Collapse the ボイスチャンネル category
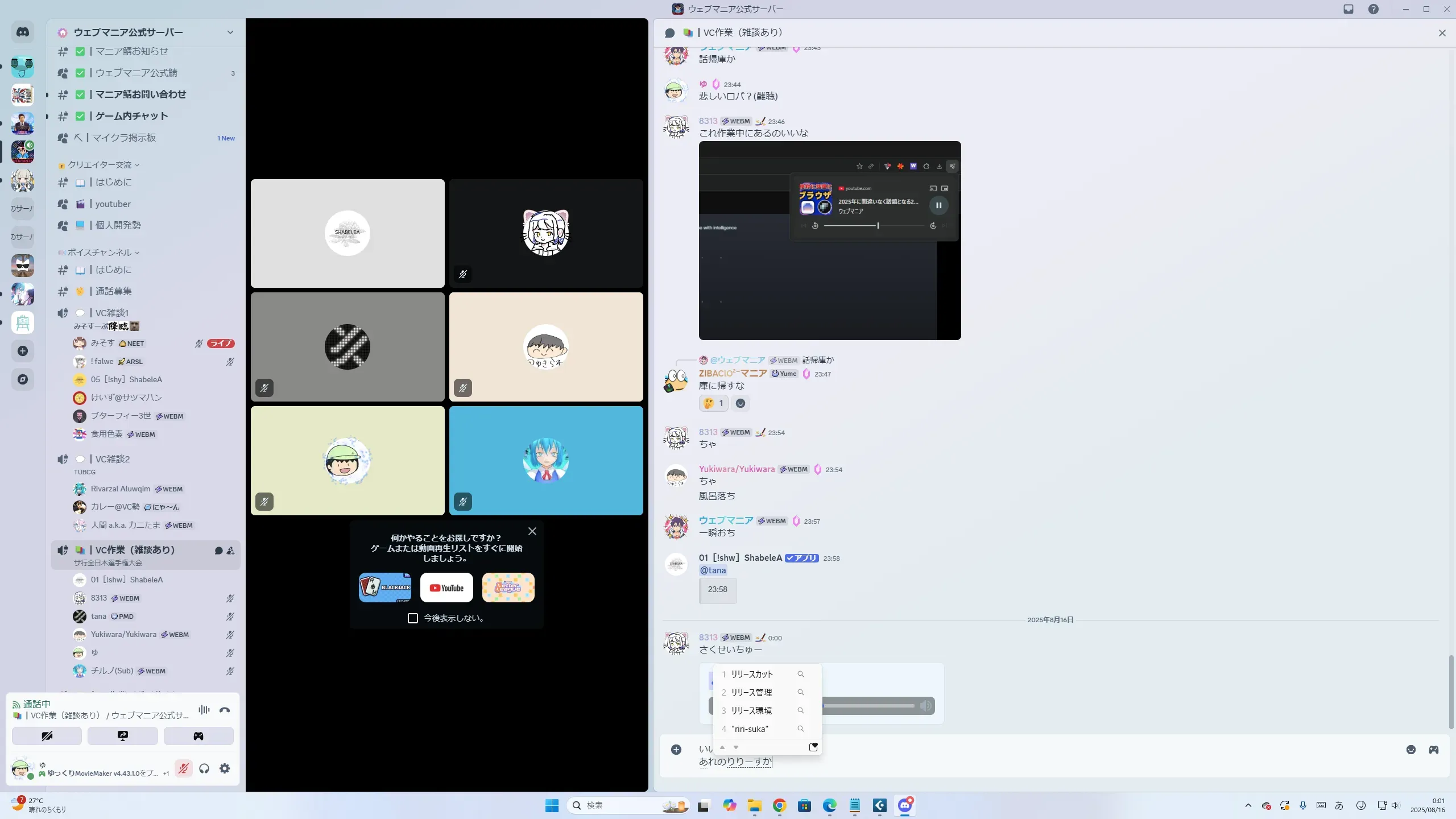The height and width of the screenshot is (819, 1456). tap(100, 253)
